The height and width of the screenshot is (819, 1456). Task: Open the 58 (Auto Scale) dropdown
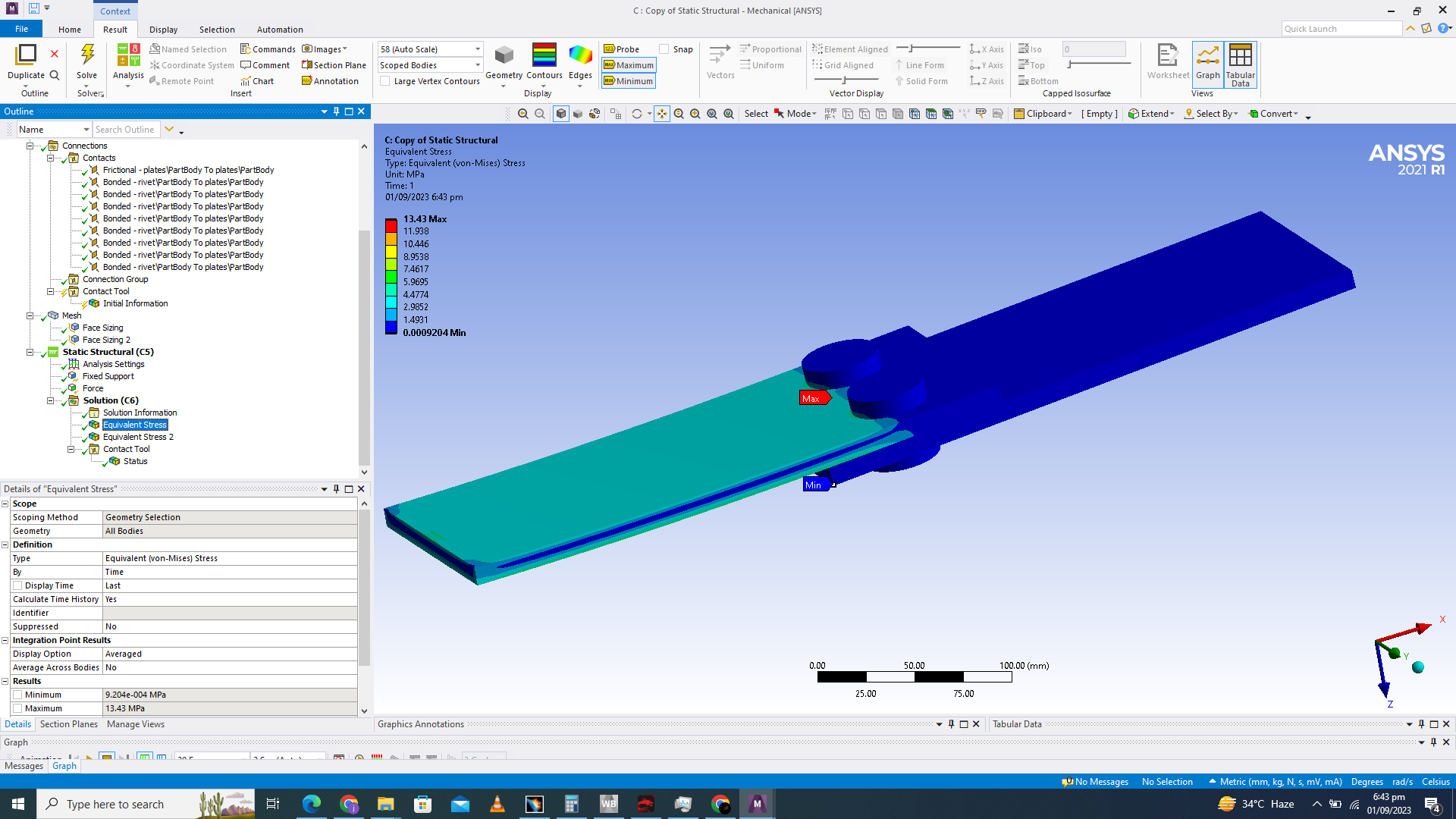click(x=430, y=49)
